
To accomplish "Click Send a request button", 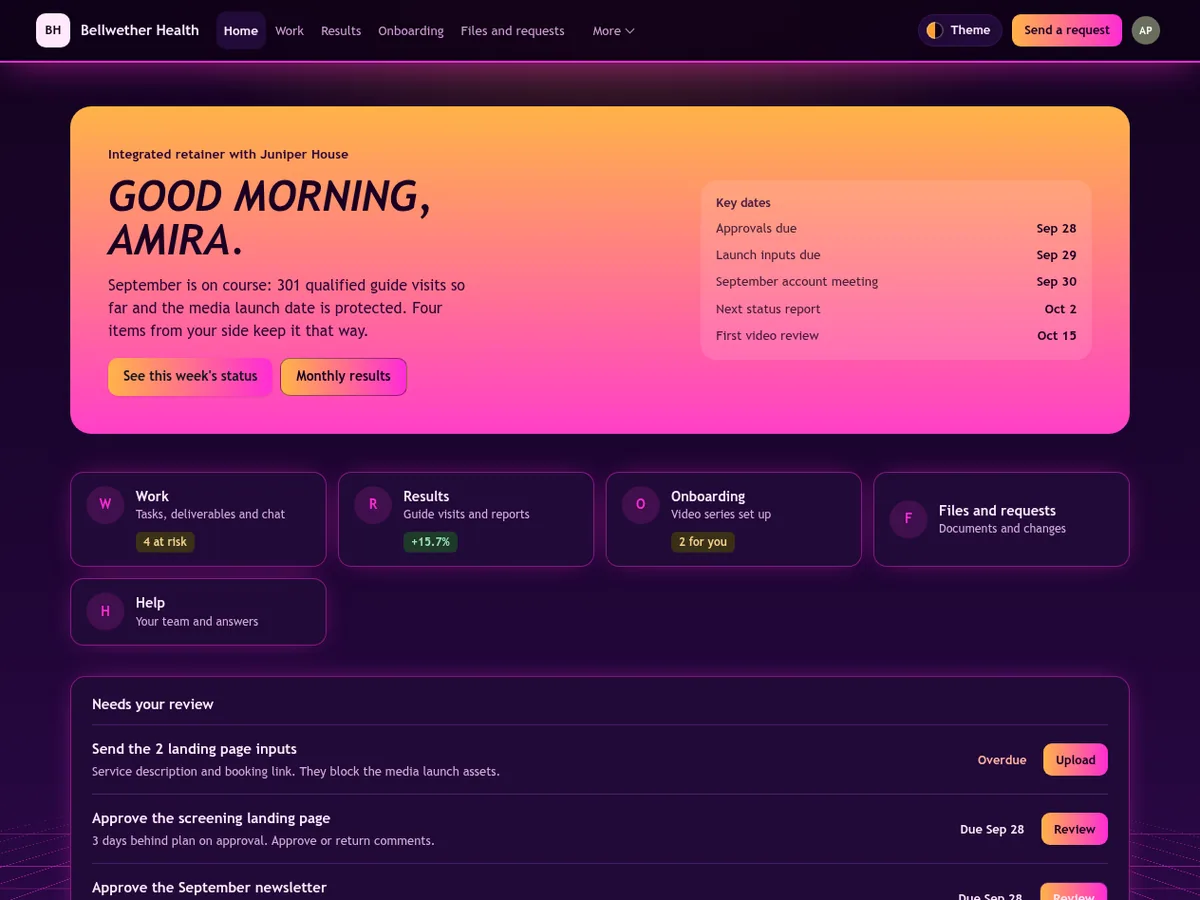I will point(1067,30).
